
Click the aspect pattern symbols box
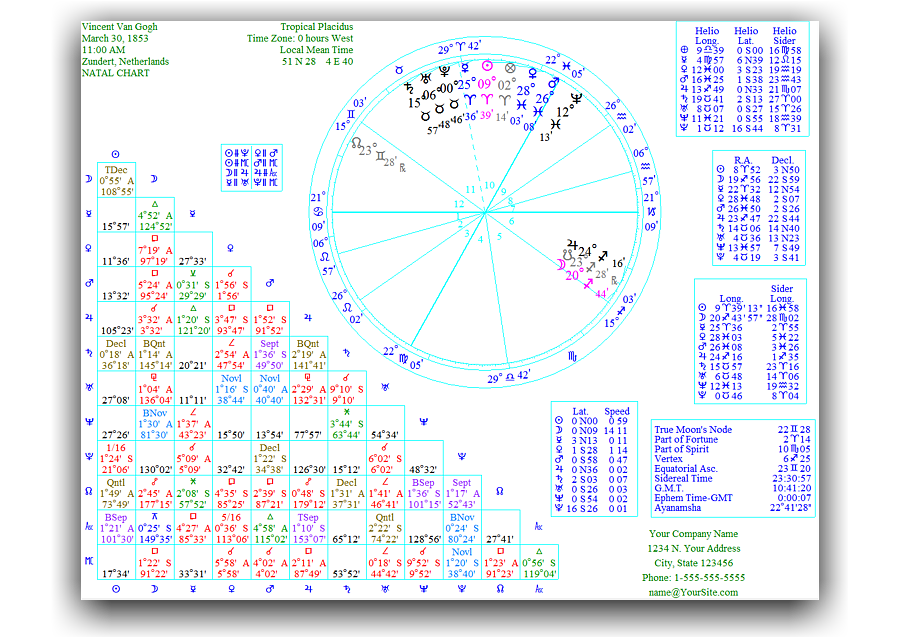click(x=251, y=167)
